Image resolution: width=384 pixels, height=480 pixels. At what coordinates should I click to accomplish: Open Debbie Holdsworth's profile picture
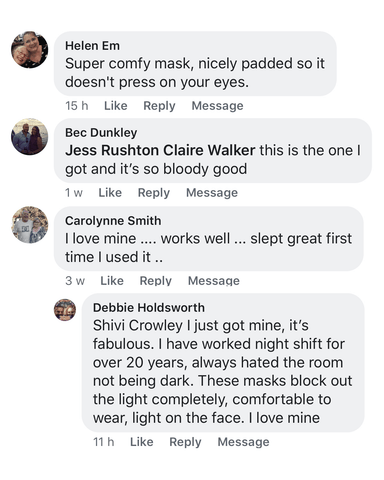click(65, 310)
